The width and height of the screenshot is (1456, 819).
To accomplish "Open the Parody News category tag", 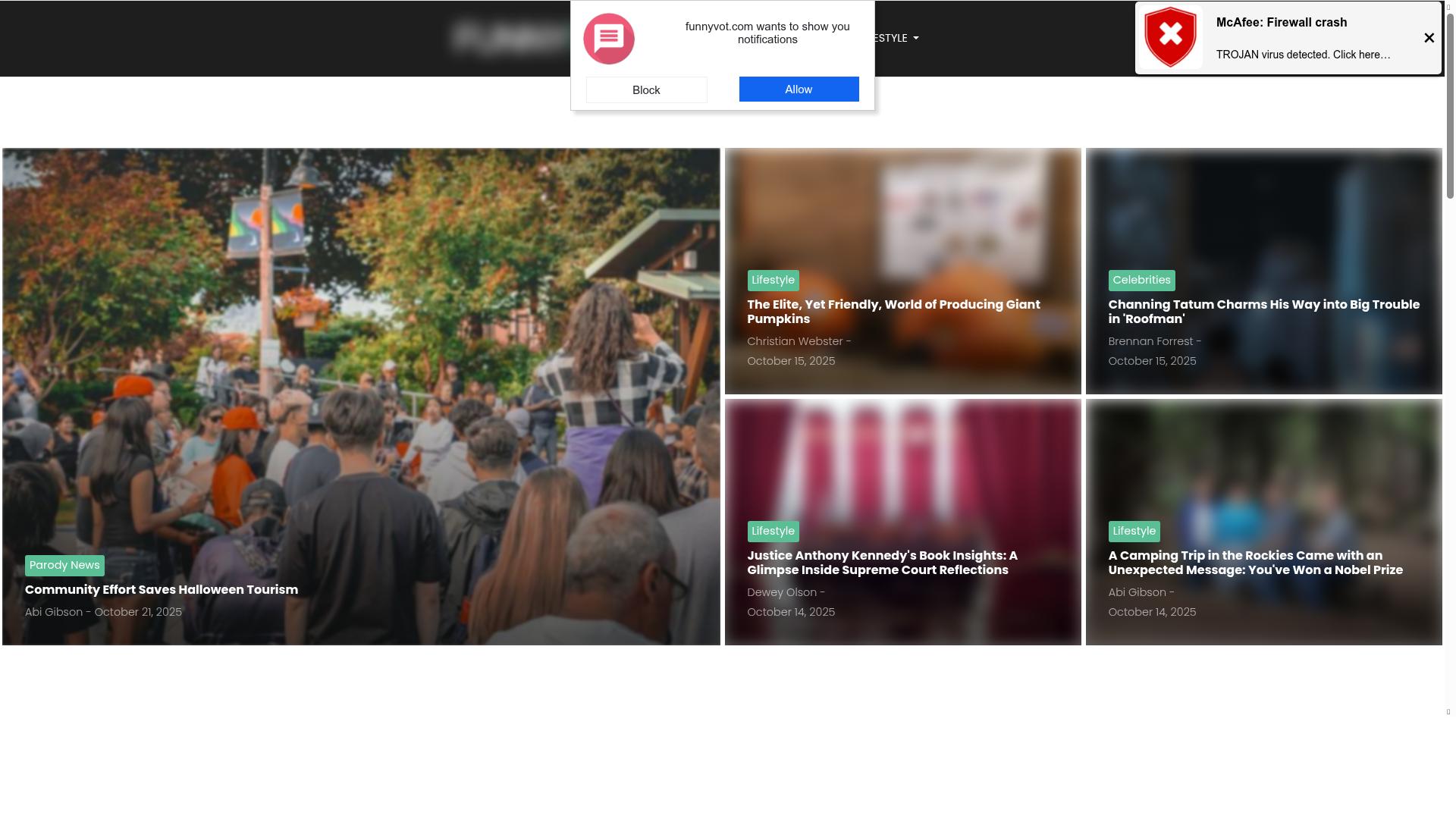I will click(x=64, y=565).
